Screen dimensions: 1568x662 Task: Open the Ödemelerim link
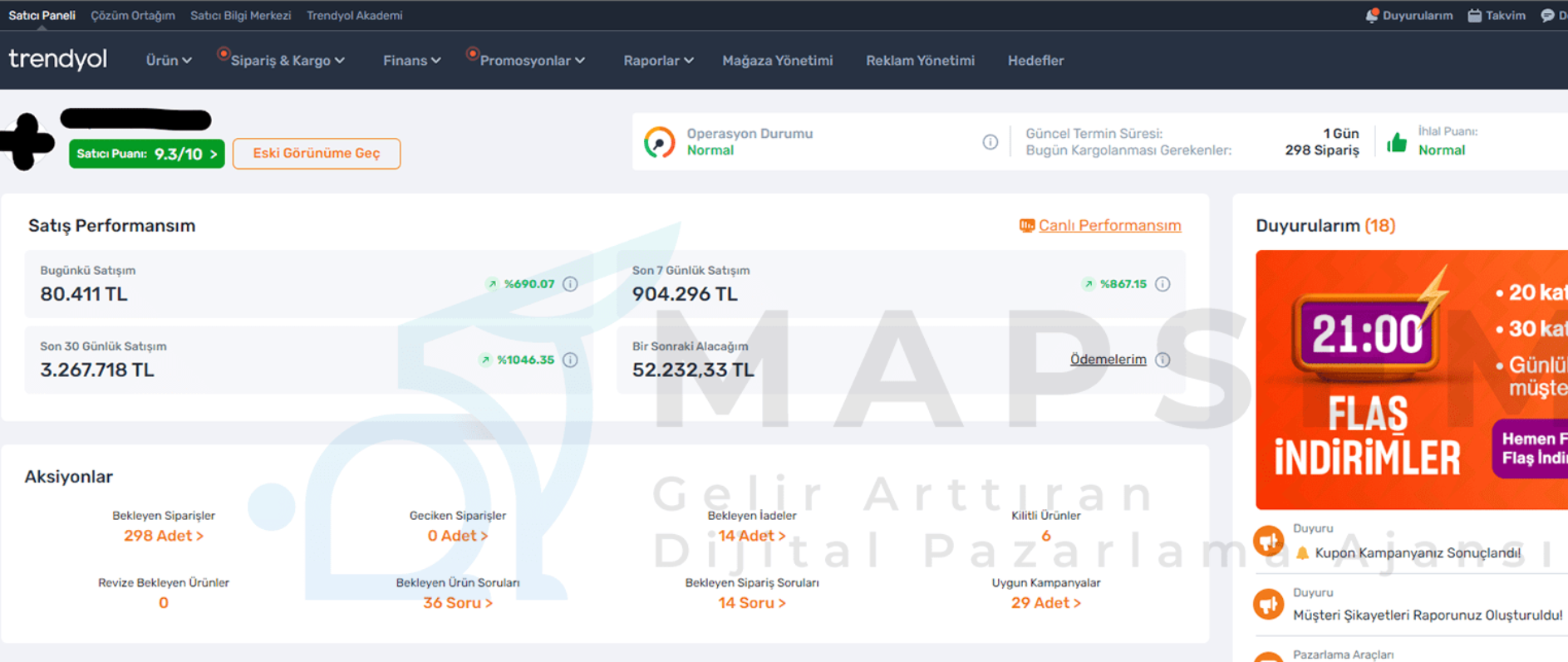(1108, 360)
